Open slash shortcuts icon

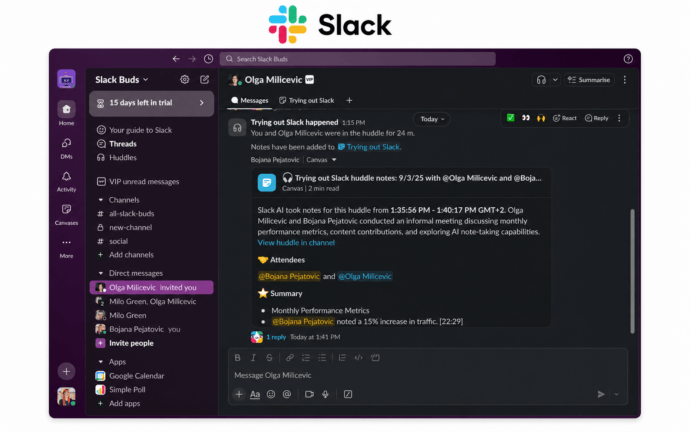[348, 394]
